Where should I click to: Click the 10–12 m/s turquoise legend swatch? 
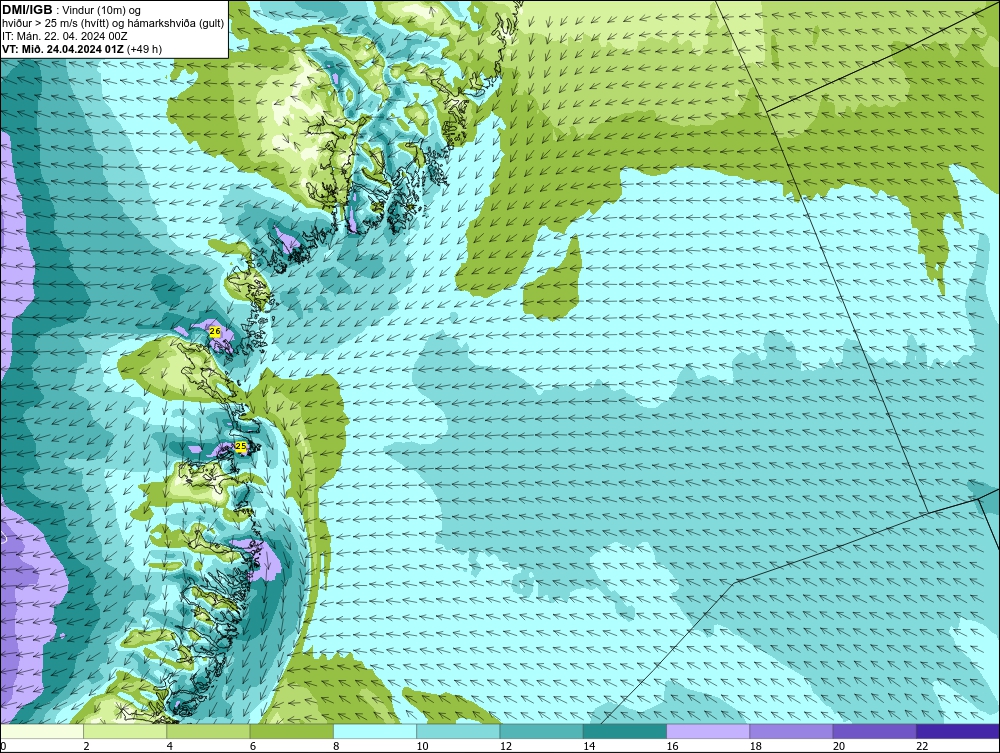[x=458, y=731]
